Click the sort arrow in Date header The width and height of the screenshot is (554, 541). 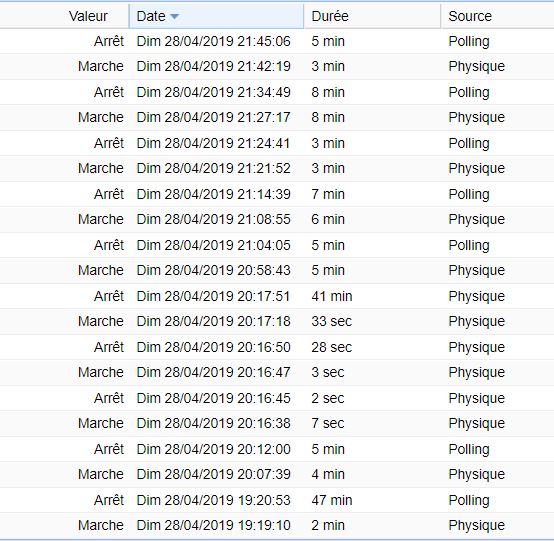pos(174,16)
